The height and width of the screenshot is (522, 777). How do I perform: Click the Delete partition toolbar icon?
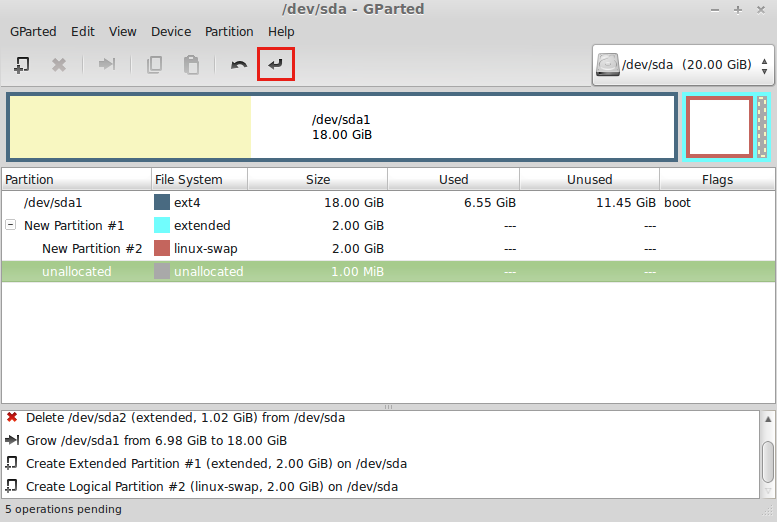coord(59,65)
